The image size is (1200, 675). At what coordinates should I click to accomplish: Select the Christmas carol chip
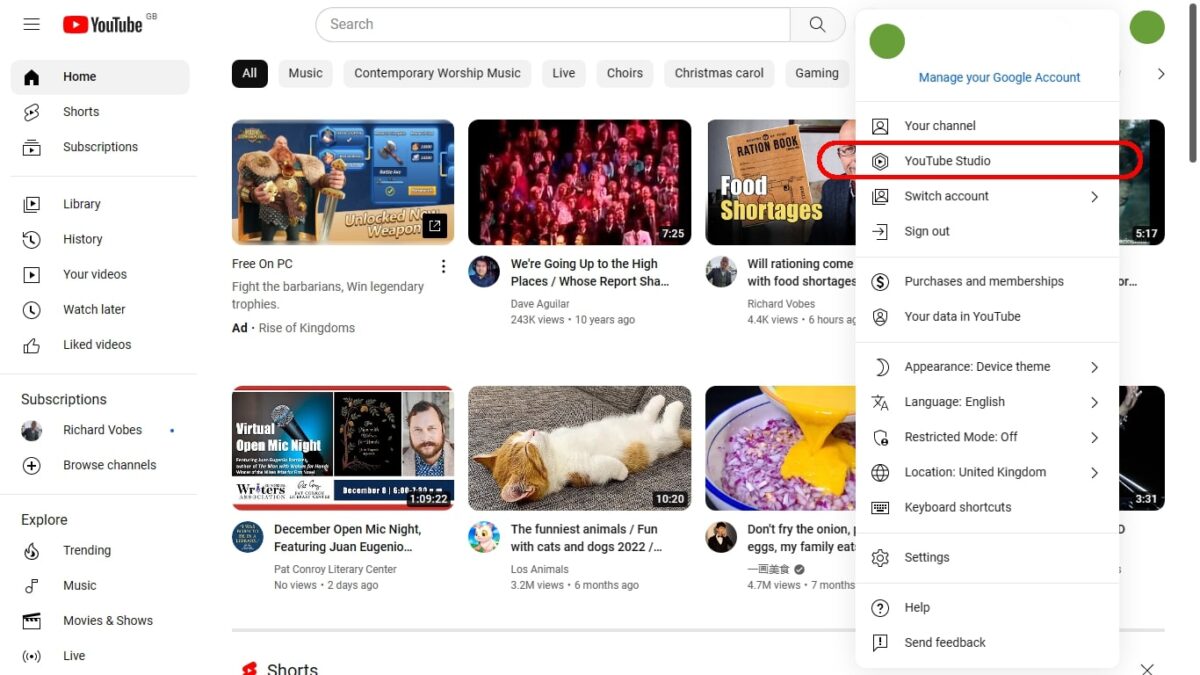tap(719, 73)
